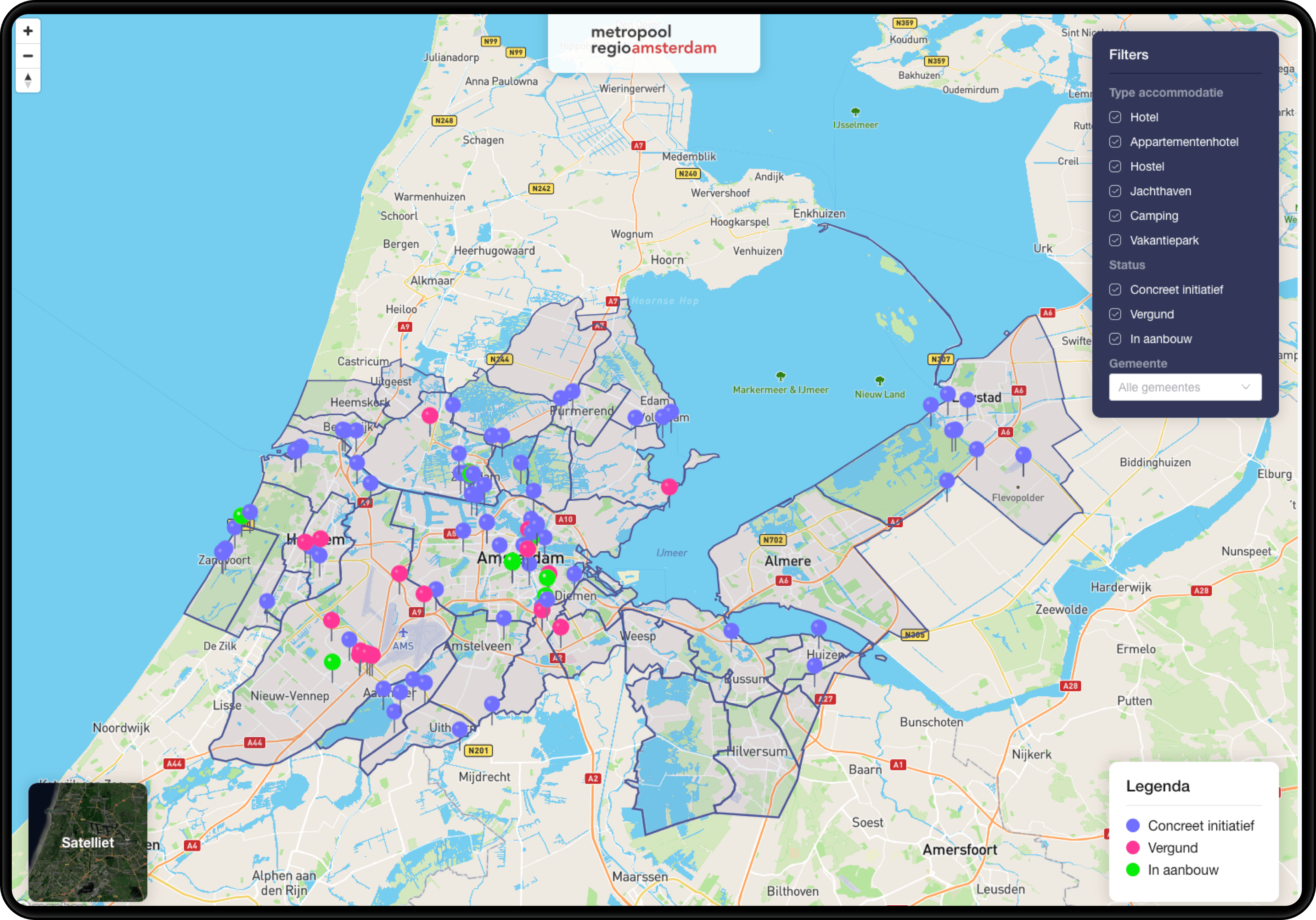This screenshot has height=920, width=1316.
Task: Select the purple pin at Amstelveen
Action: point(504,618)
